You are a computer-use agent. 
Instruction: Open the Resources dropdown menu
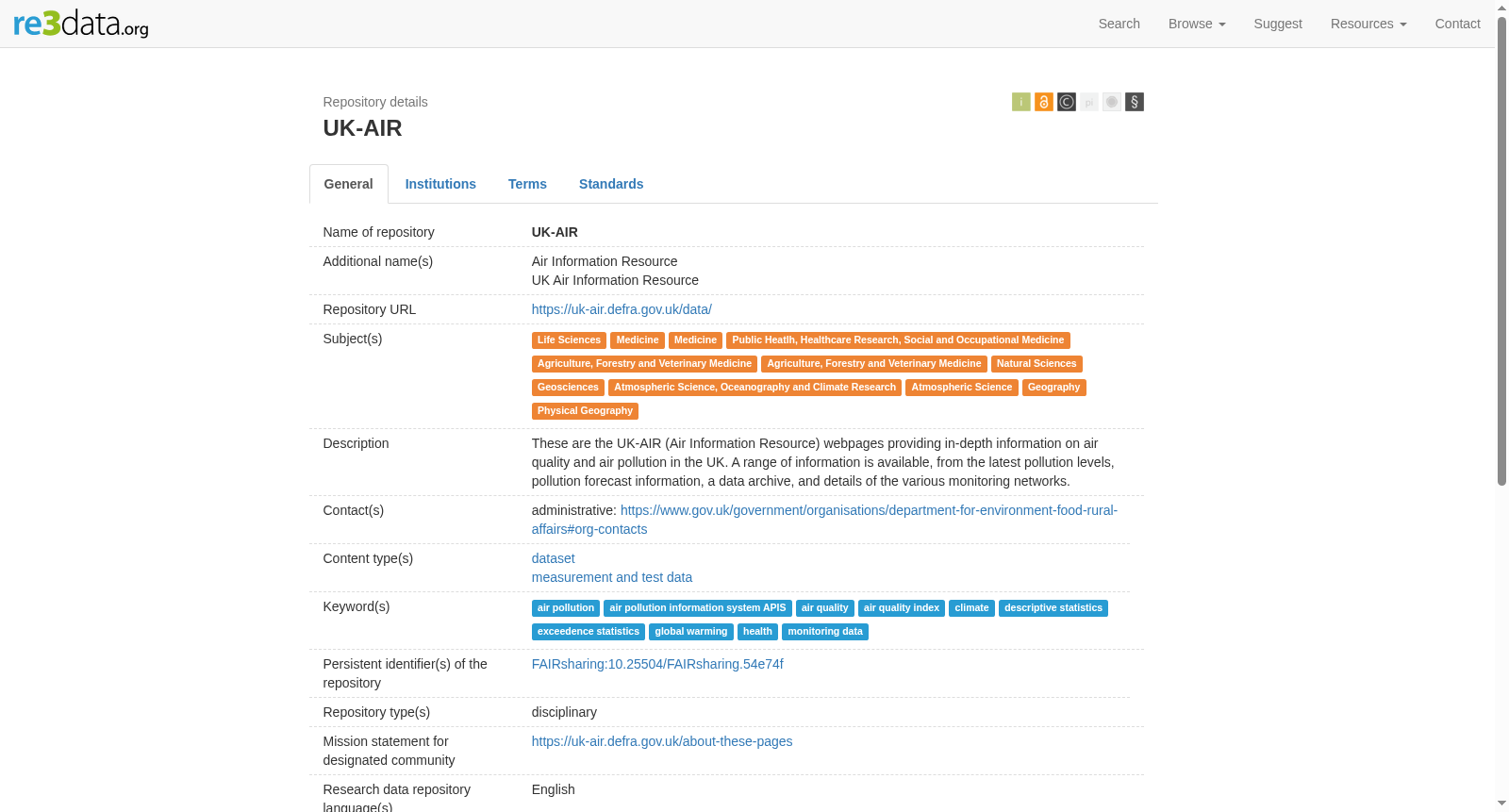point(1368,24)
